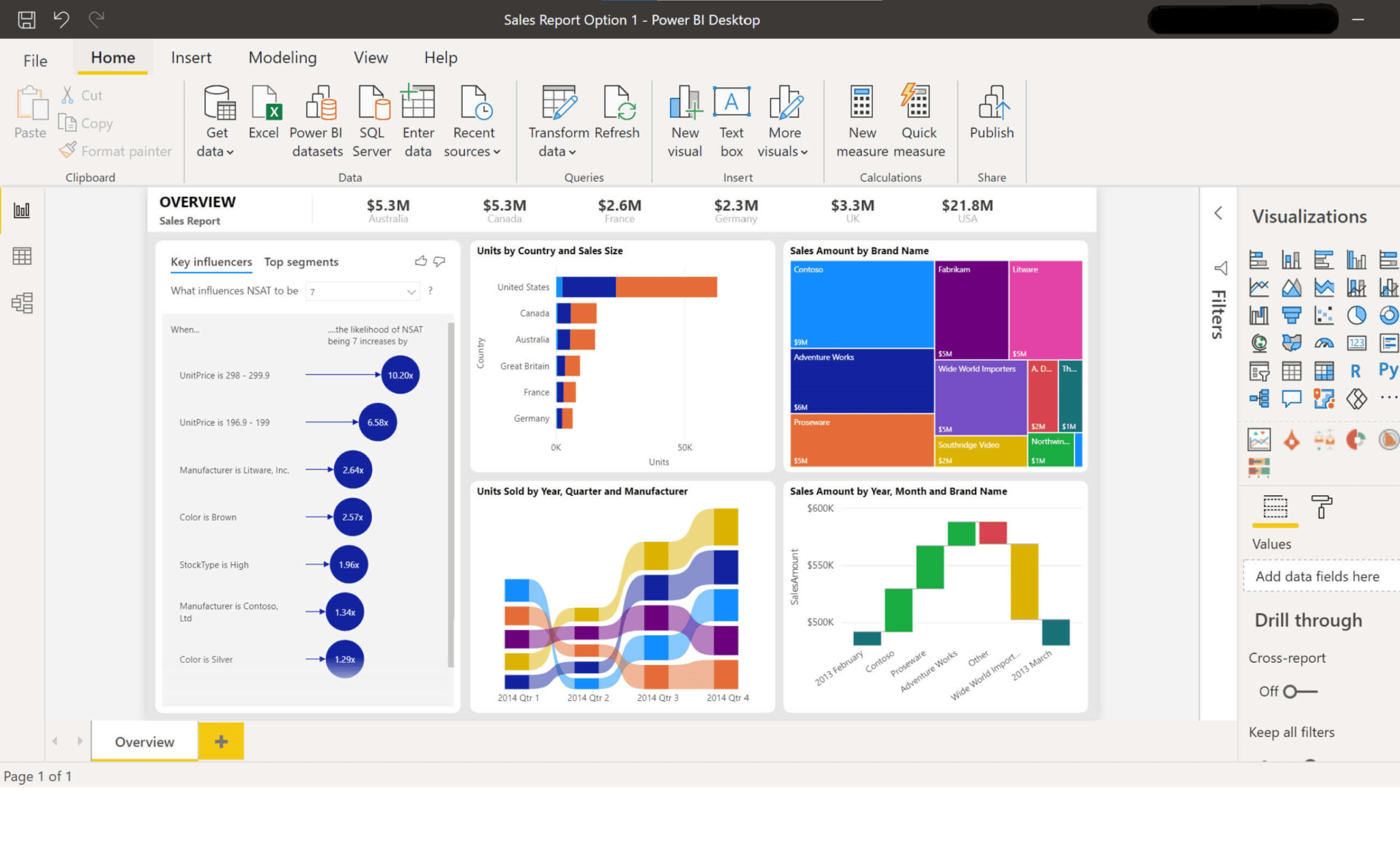
Task: Open the Model view in left sidebar
Action: click(22, 303)
